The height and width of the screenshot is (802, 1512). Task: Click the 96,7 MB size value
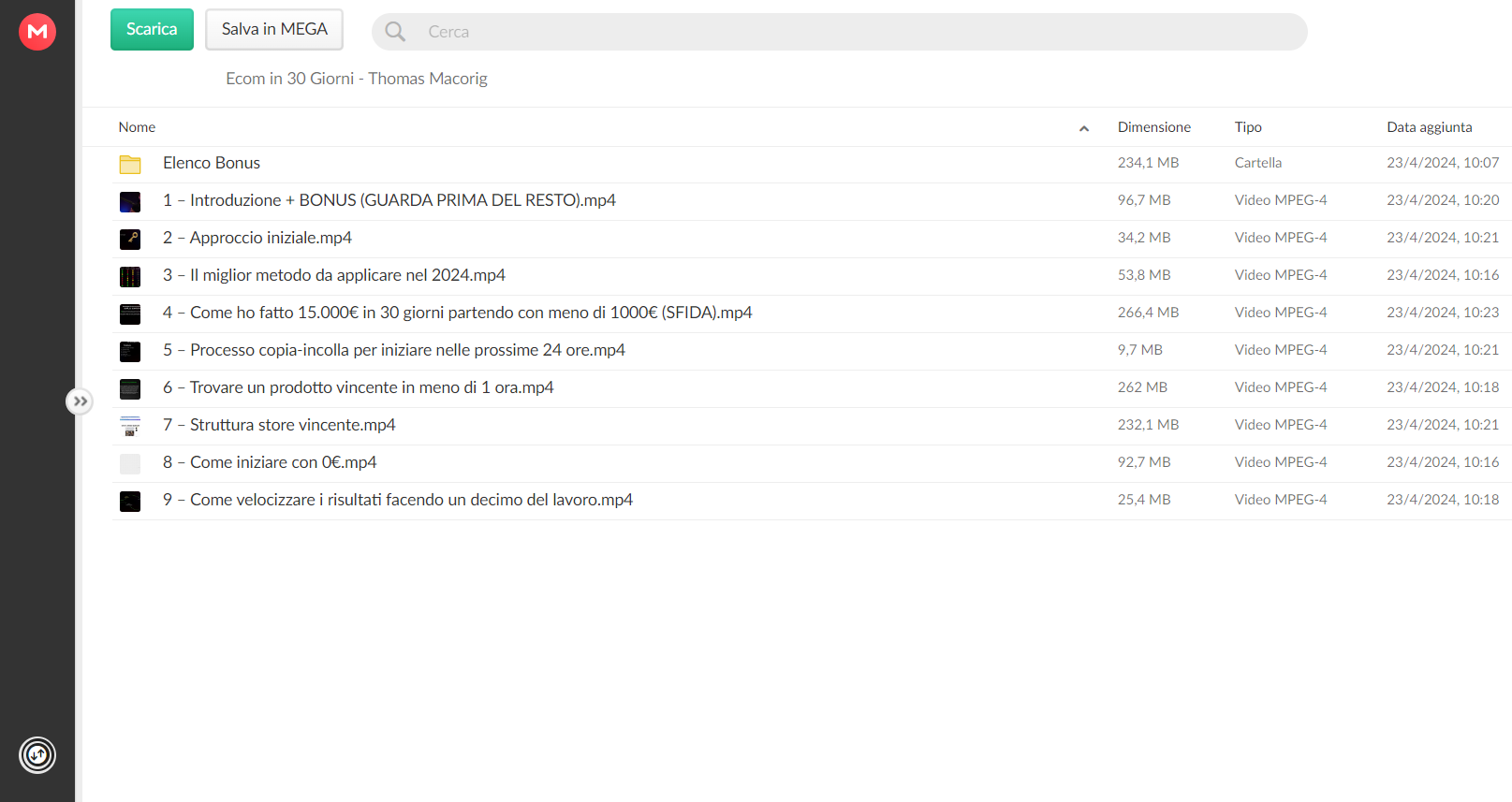pos(1144,200)
